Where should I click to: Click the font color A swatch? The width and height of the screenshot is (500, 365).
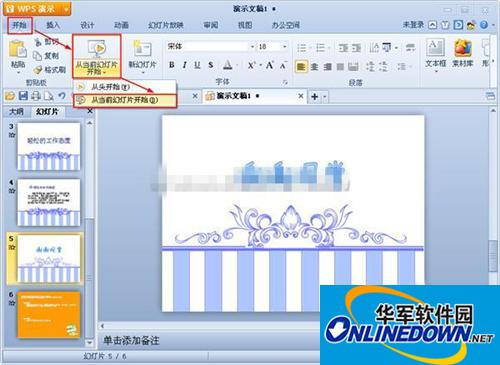click(x=228, y=65)
